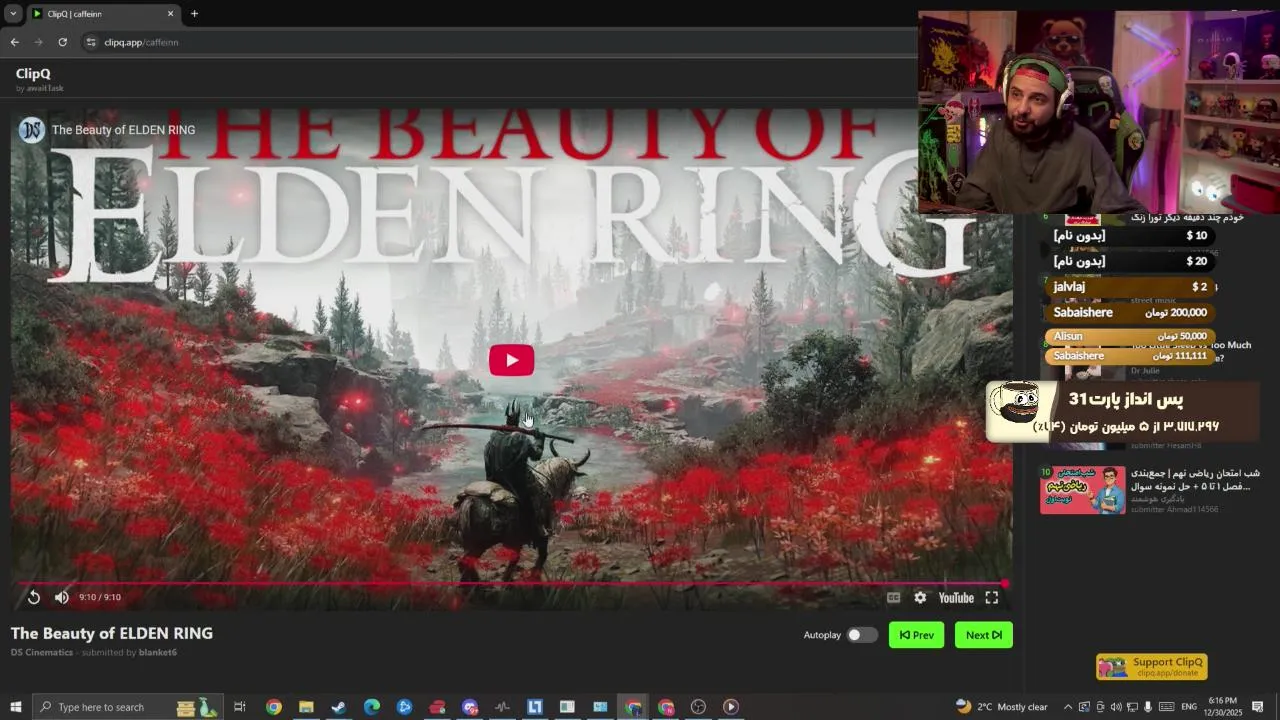The image size is (1280, 720).
Task: Toggle subtitles with the CC icon
Action: pos(893,597)
